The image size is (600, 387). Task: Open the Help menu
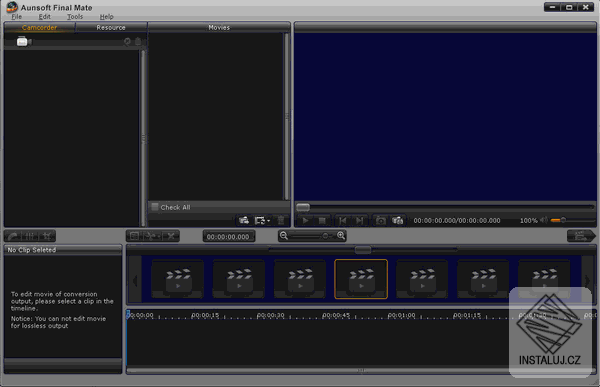click(x=106, y=16)
